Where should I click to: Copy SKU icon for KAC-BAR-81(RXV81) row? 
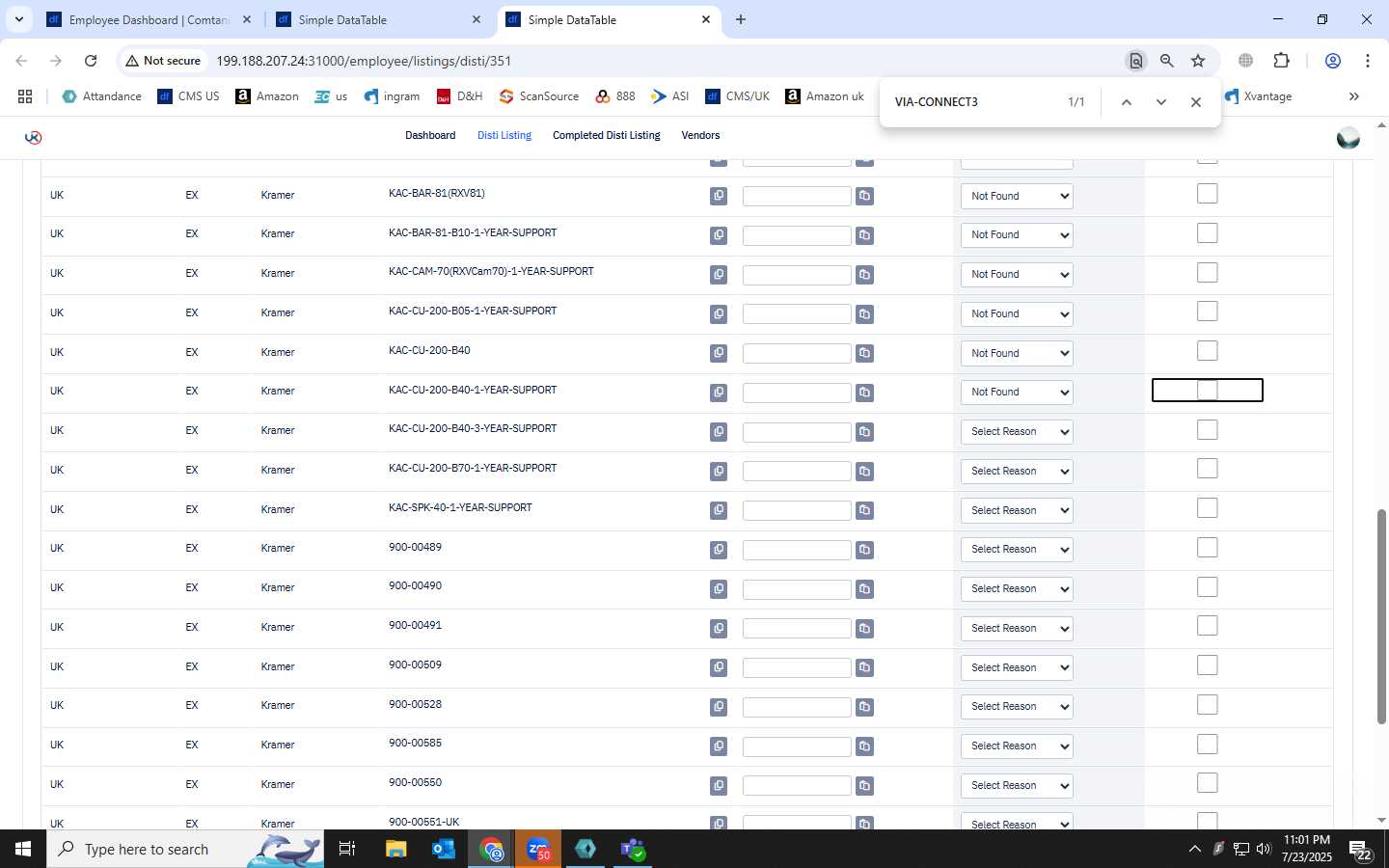(719, 196)
